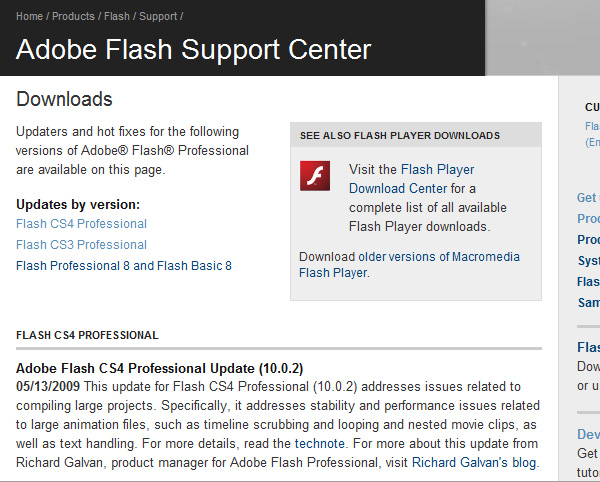Viewport: 600px width, 482px height.
Task: Open the partially visible 'Sam' sidebar link
Action: pyautogui.click(x=589, y=303)
